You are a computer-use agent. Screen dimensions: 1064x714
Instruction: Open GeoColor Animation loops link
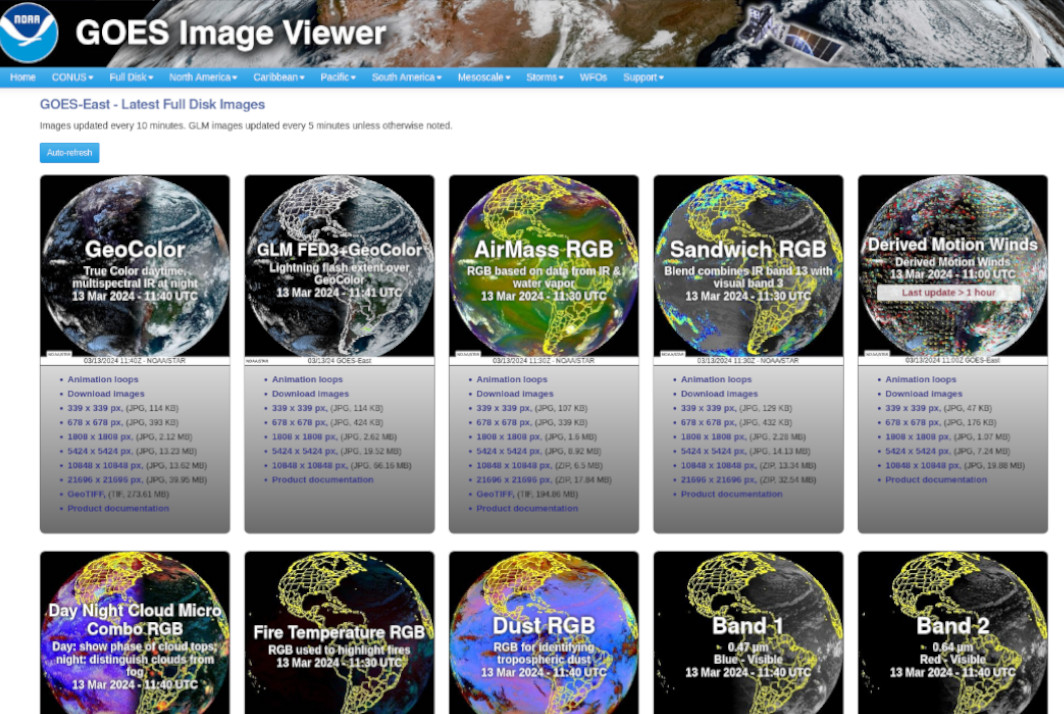pyautogui.click(x=102, y=379)
